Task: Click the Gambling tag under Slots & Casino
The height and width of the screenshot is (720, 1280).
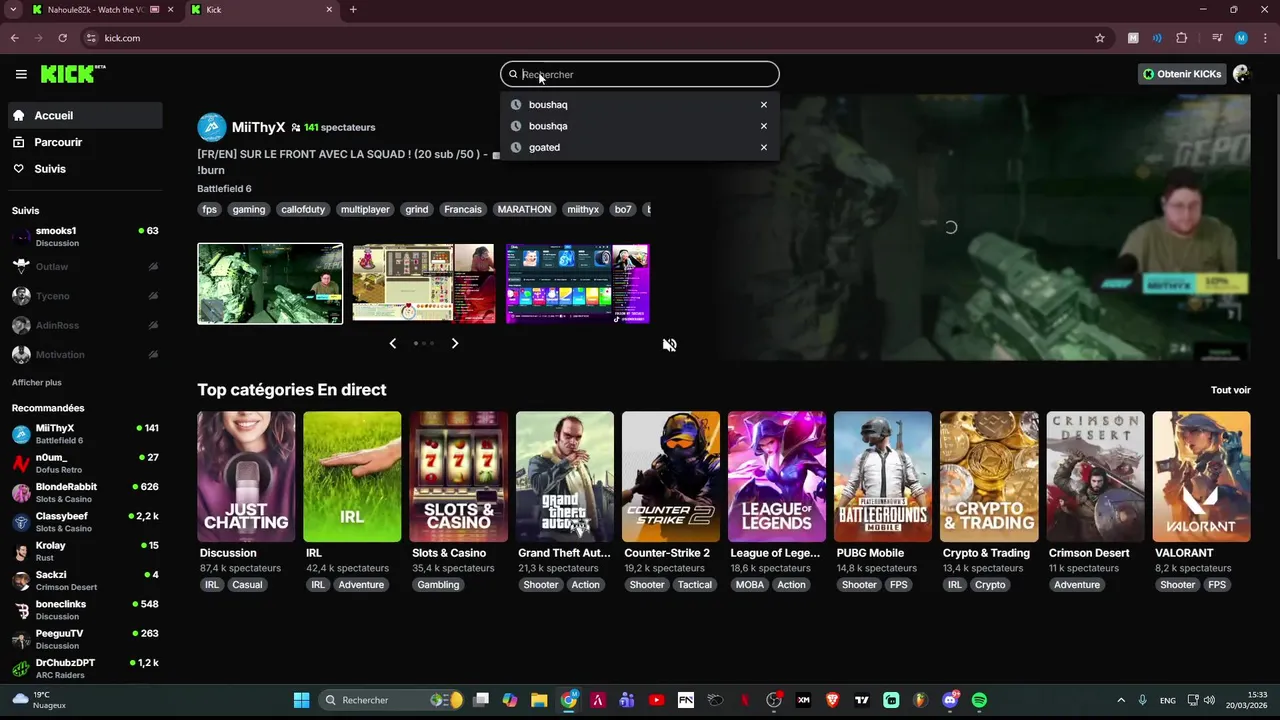Action: click(x=438, y=585)
